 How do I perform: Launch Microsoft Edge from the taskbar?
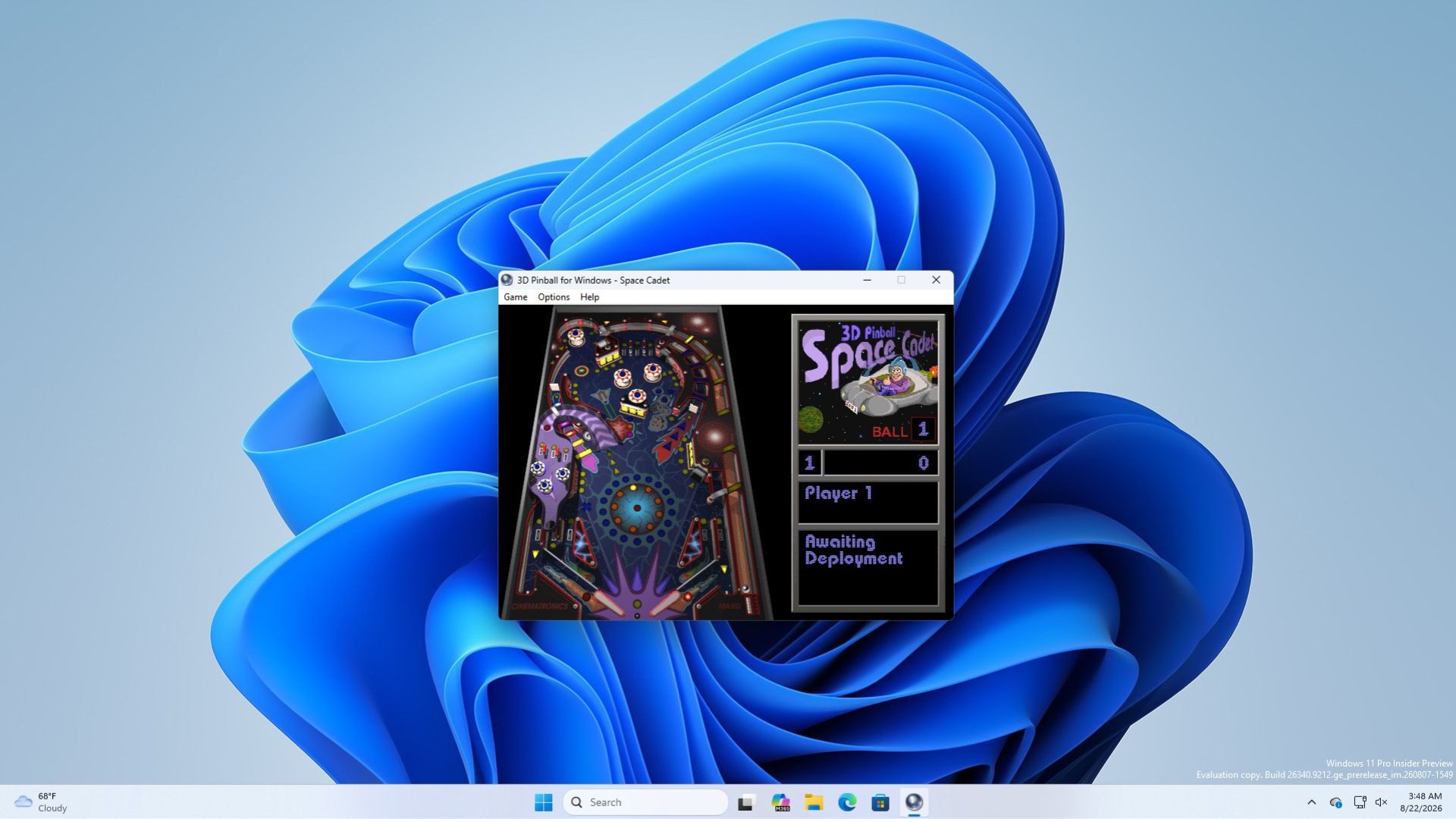pos(847,802)
